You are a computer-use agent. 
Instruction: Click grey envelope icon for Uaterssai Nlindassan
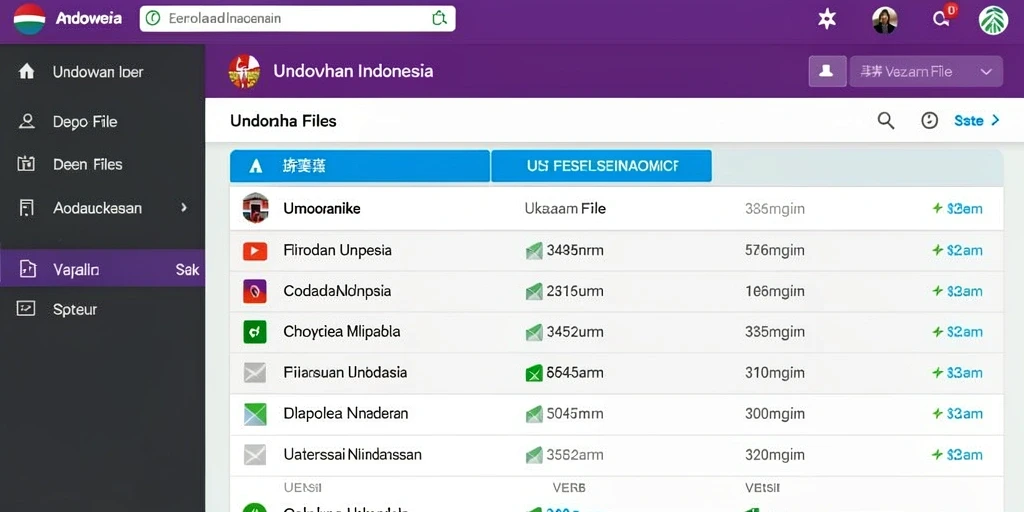[255, 454]
